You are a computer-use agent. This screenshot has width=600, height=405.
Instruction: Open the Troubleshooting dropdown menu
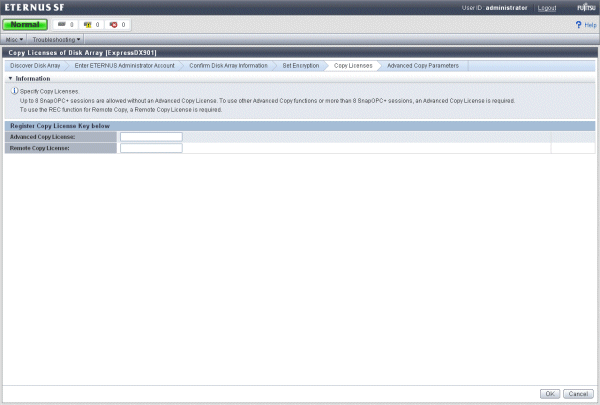point(56,39)
